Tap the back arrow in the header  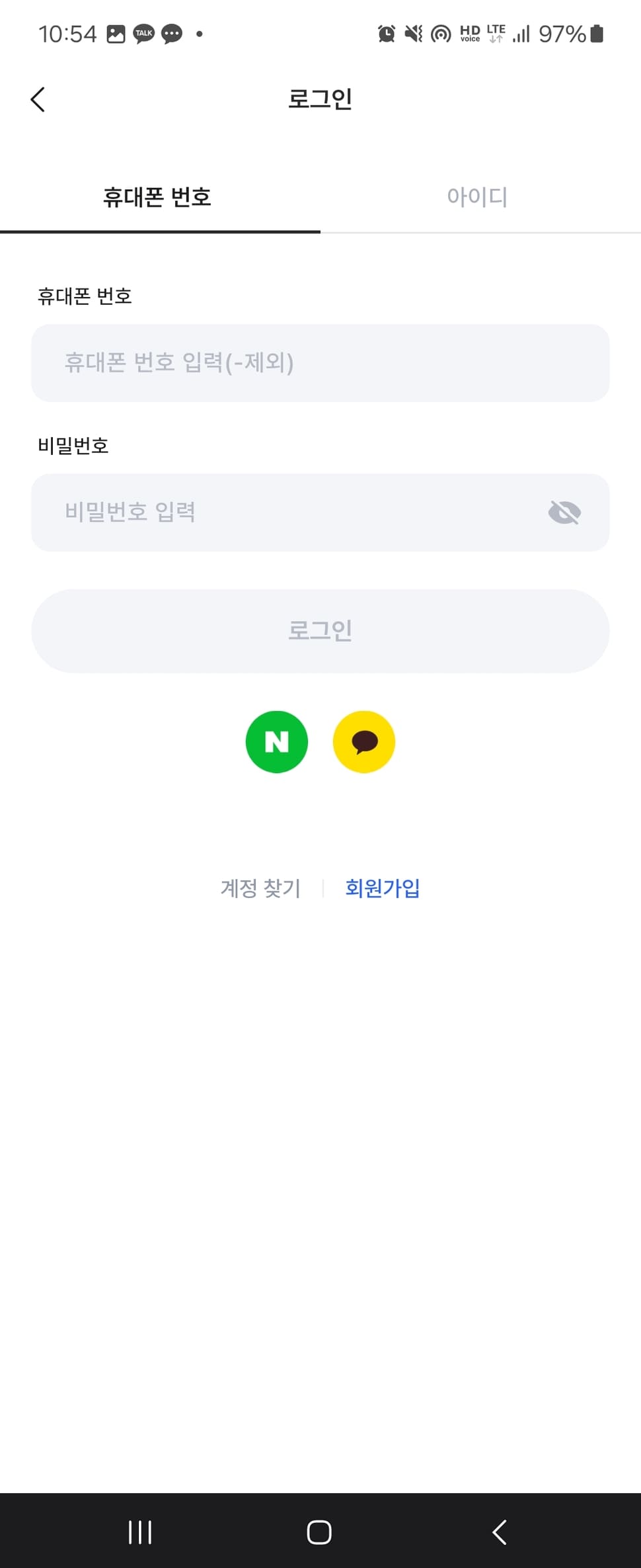[38, 100]
